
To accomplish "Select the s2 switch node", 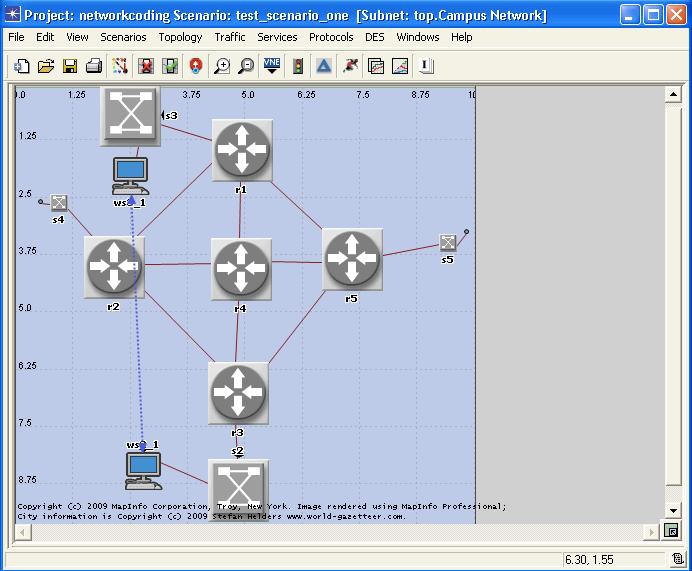I will [238, 489].
